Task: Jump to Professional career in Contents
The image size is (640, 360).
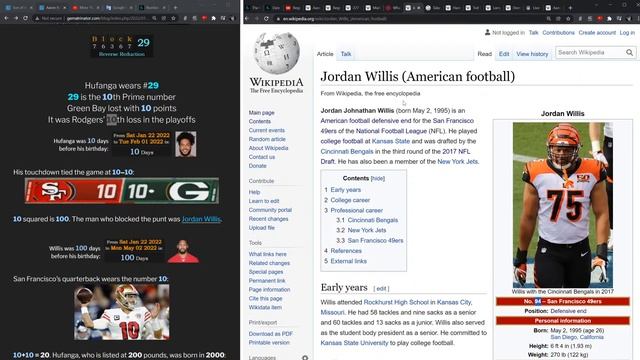Action: (356, 210)
